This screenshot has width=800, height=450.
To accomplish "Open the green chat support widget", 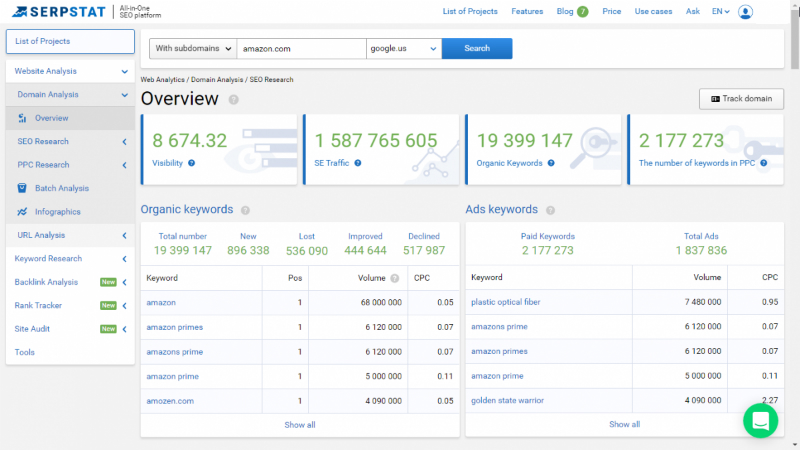I will pos(760,420).
